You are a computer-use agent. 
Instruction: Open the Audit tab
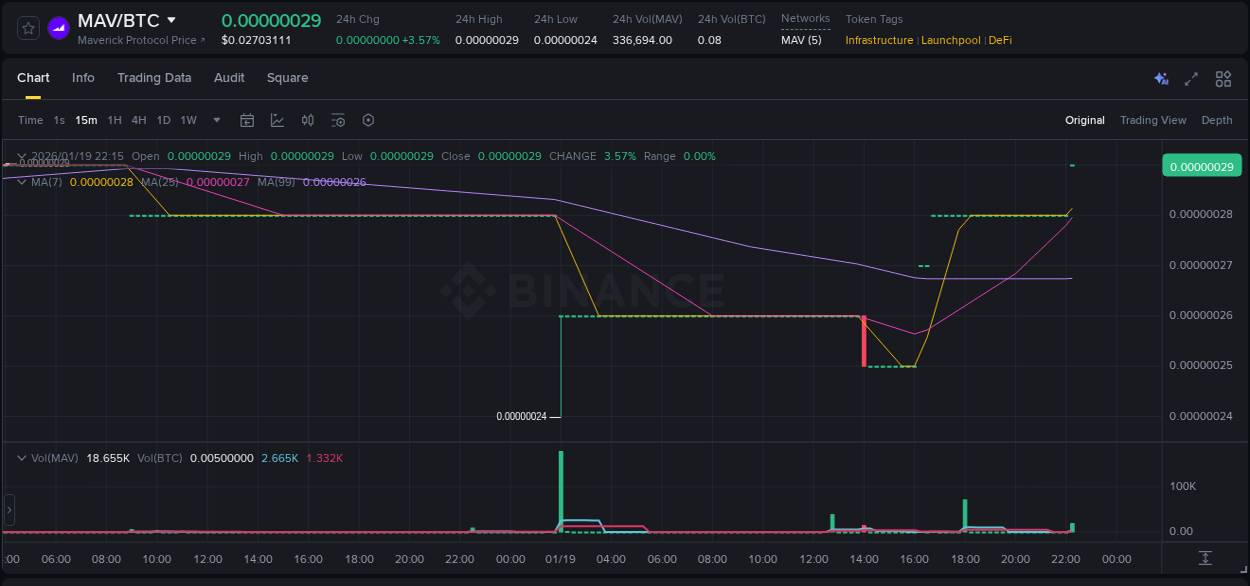click(x=229, y=78)
